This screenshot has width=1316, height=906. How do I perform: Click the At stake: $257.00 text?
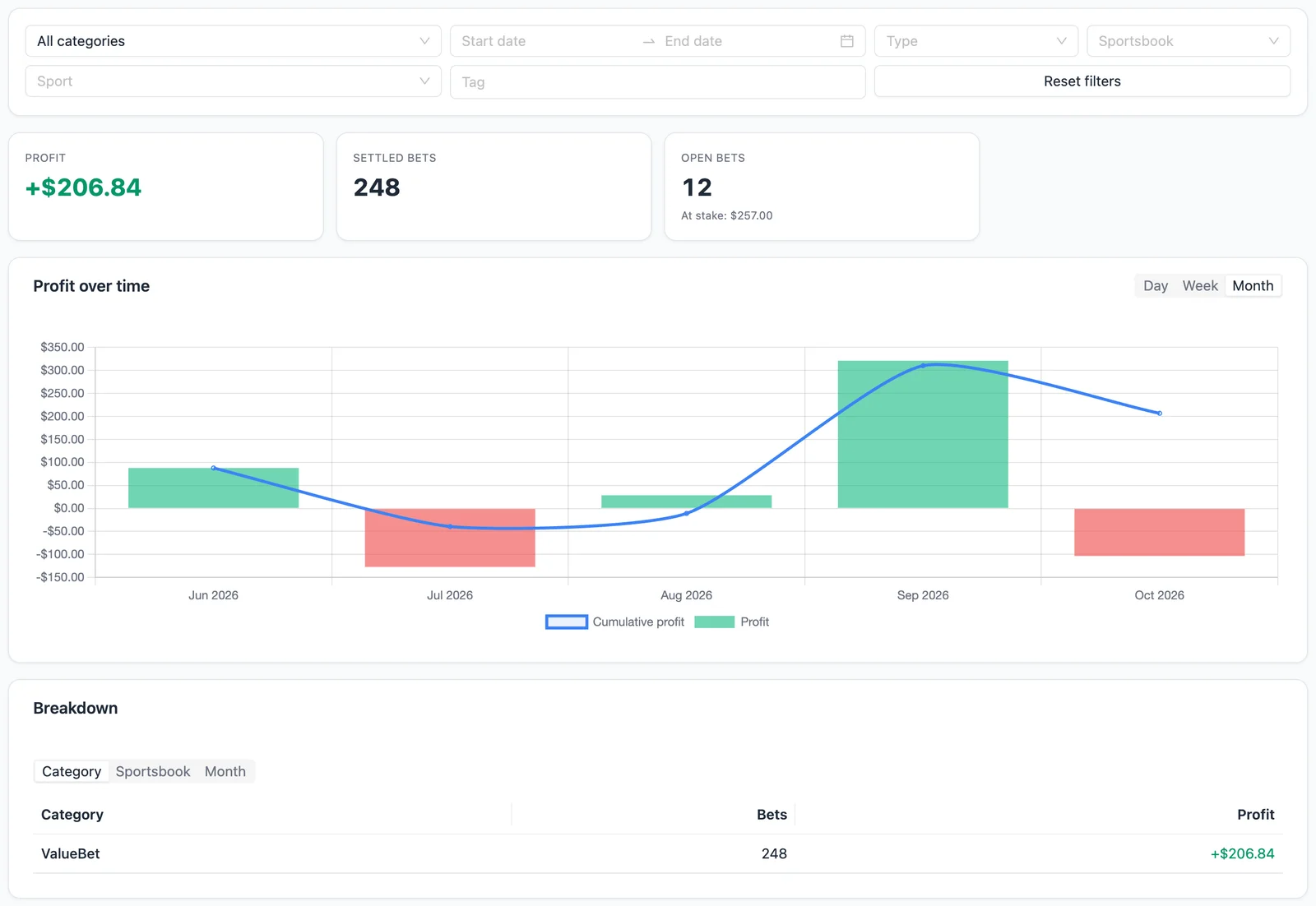pyautogui.click(x=727, y=215)
